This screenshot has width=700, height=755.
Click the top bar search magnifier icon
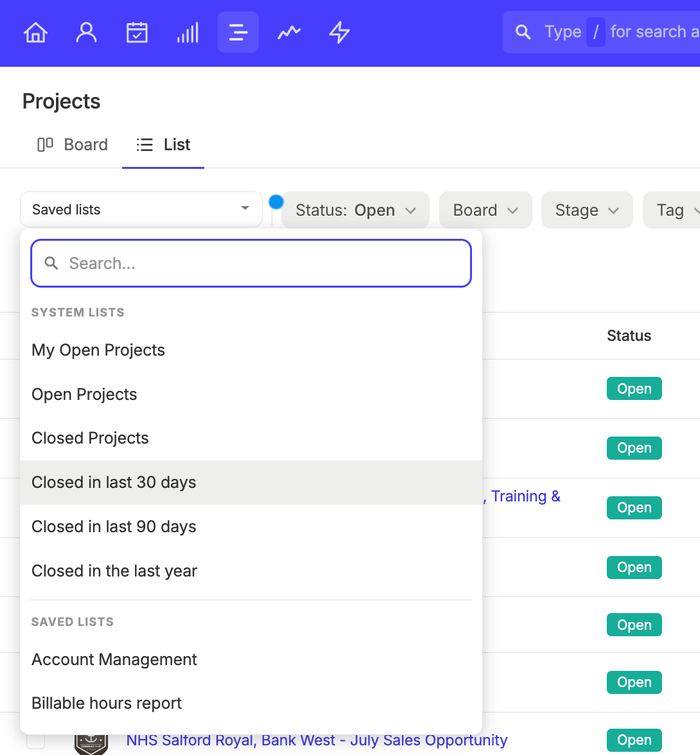[x=523, y=32]
